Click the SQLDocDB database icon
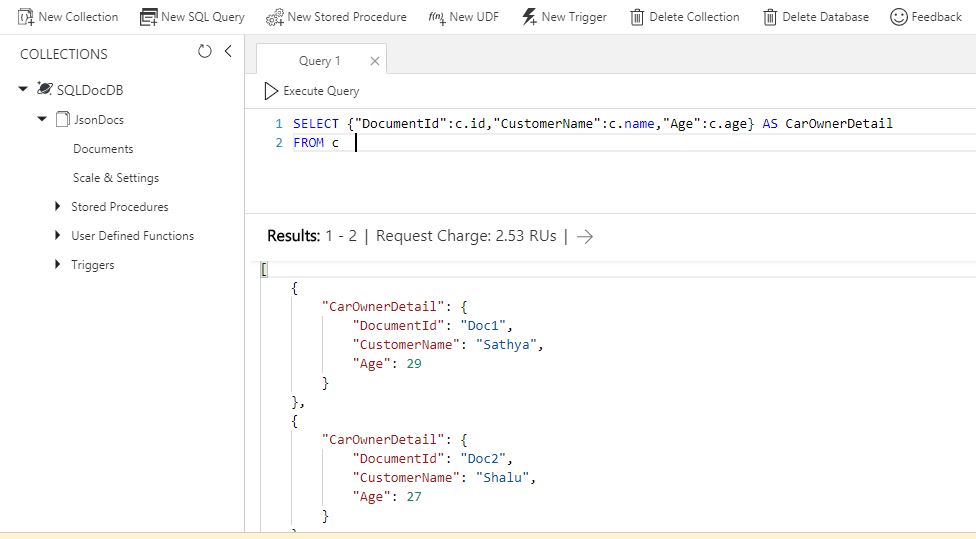Viewport: 976px width, 539px height. coord(45,88)
